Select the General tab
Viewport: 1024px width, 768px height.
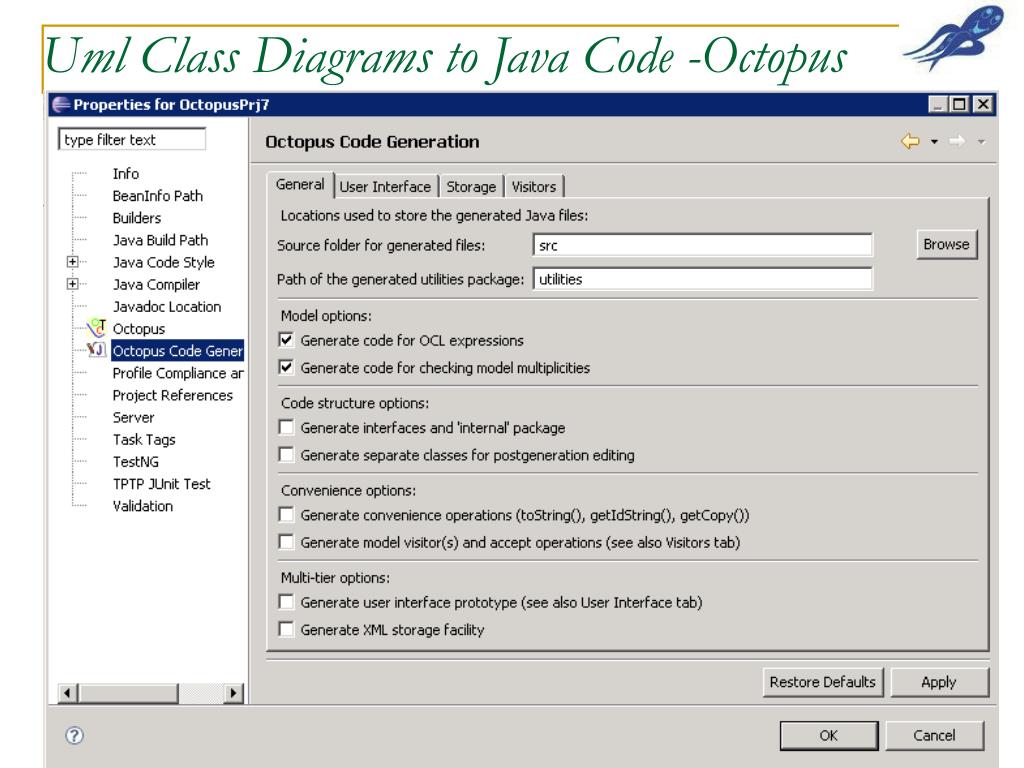pyautogui.click(x=300, y=185)
